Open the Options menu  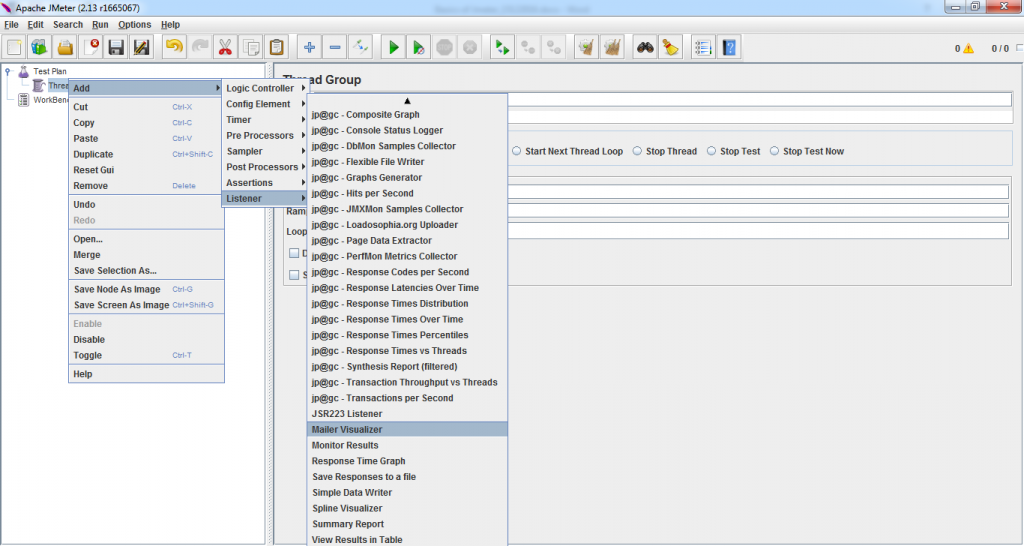135,25
